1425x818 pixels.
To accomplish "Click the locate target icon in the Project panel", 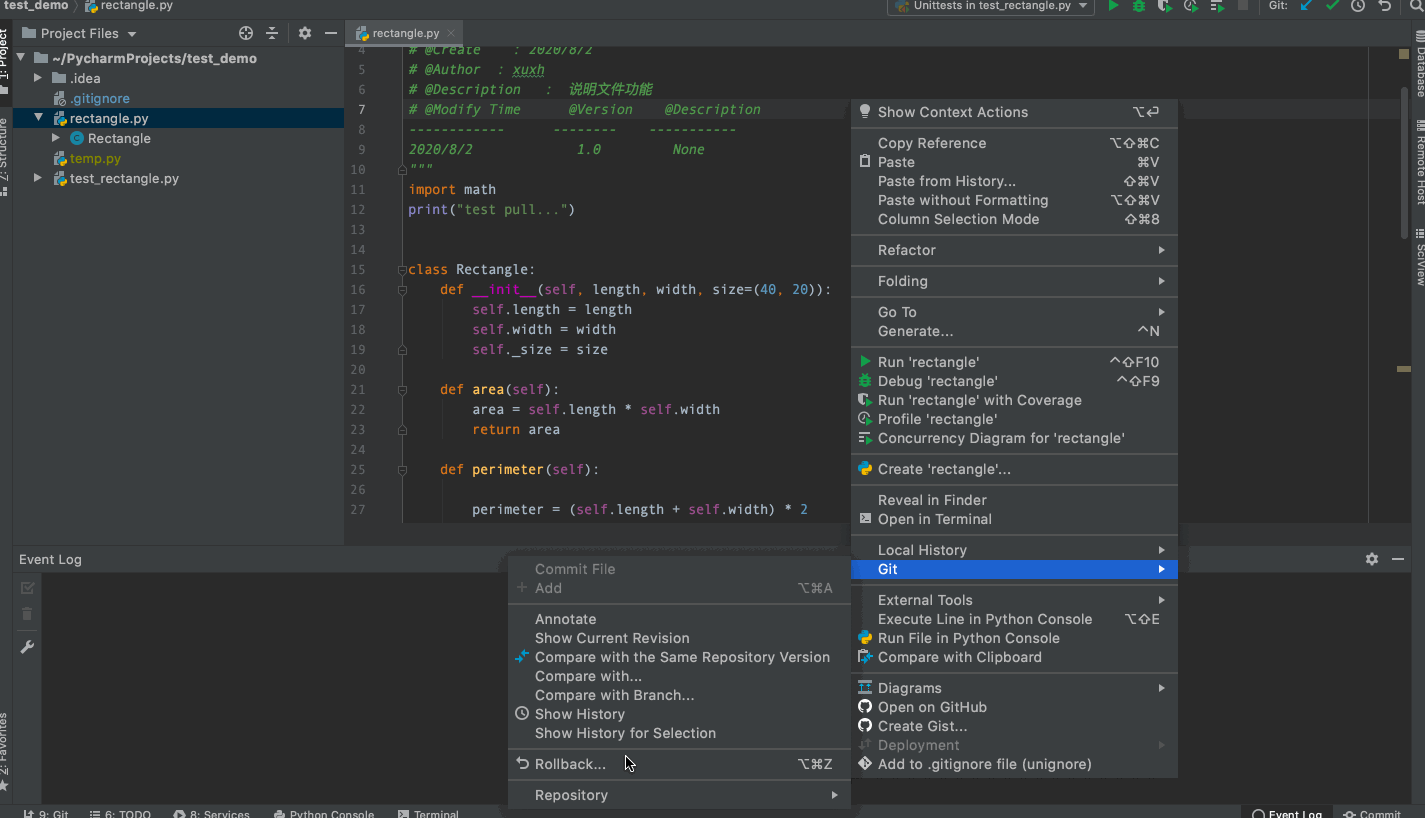I will tap(246, 33).
